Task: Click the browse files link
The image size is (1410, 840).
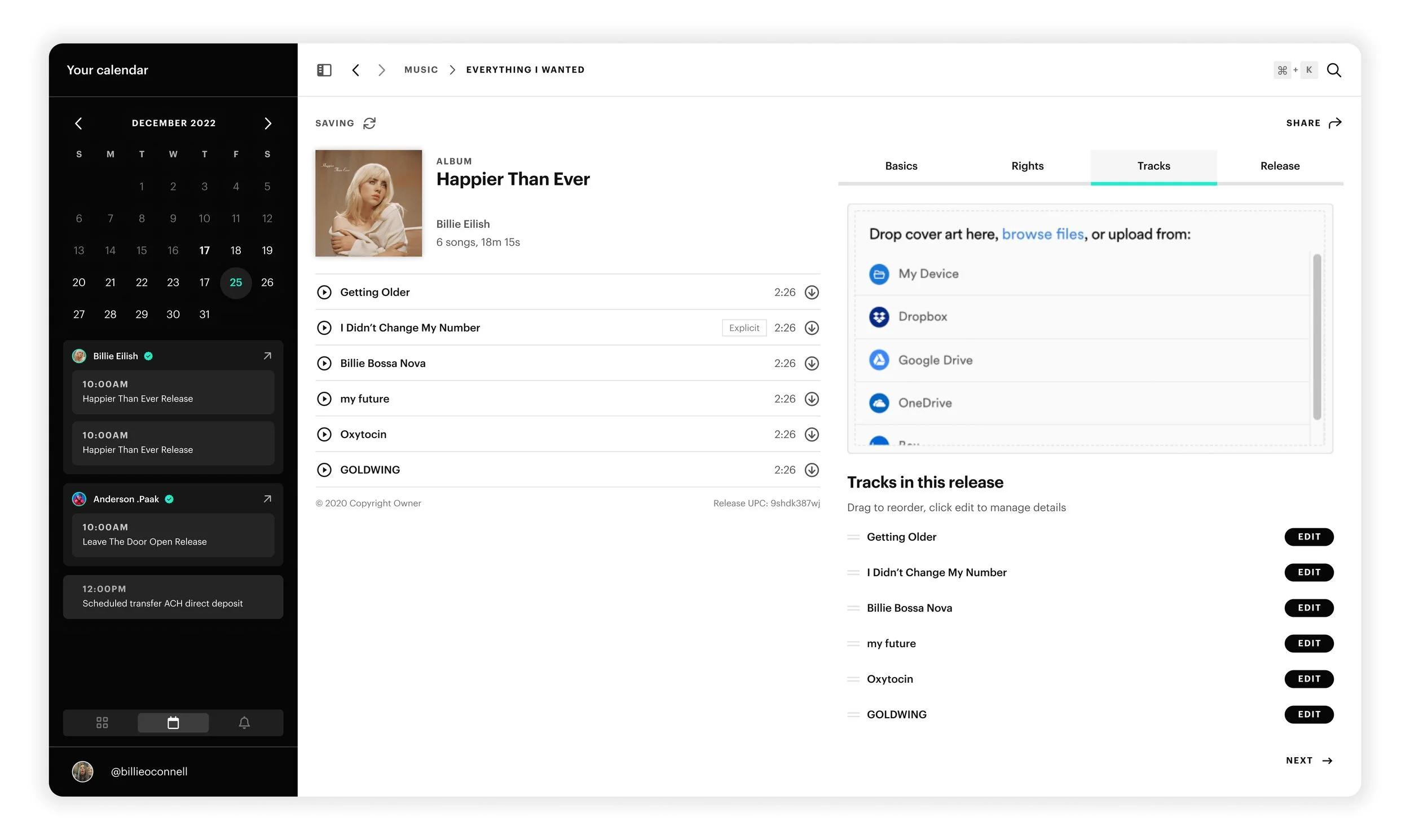Action: click(x=1042, y=235)
